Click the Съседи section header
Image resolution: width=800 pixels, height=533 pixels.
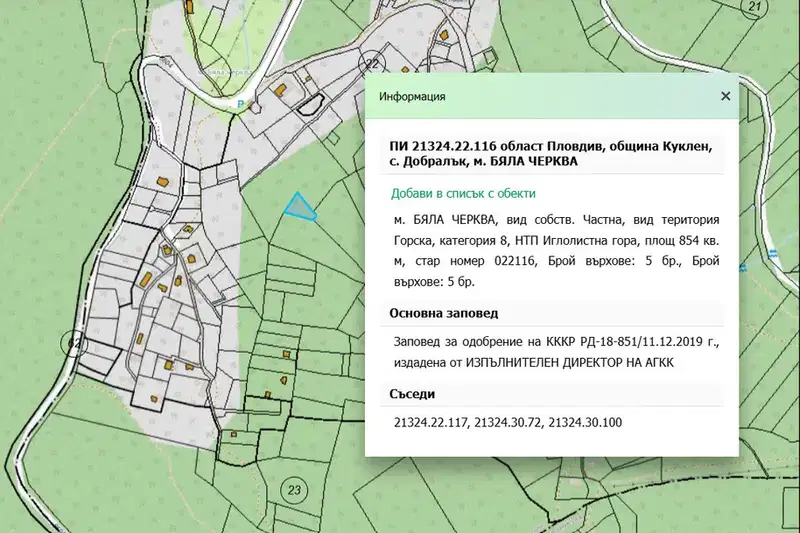[412, 394]
